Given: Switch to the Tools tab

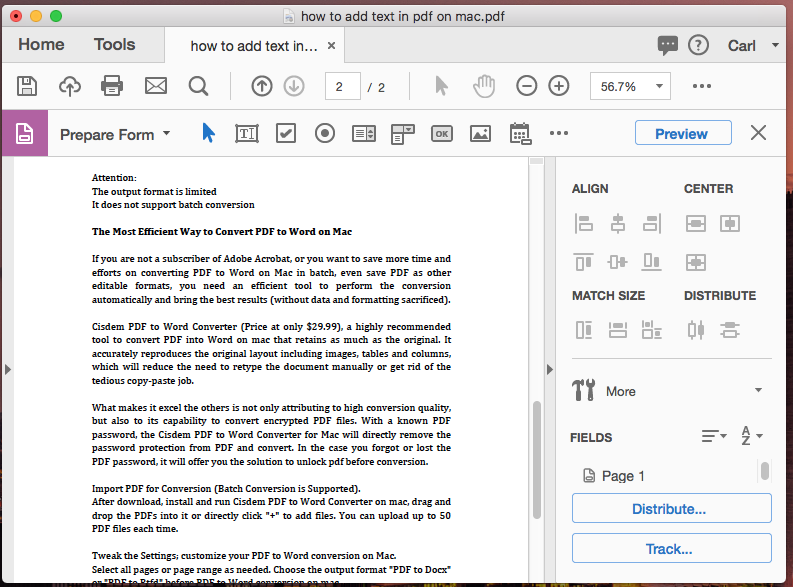Looking at the screenshot, I should 114,44.
